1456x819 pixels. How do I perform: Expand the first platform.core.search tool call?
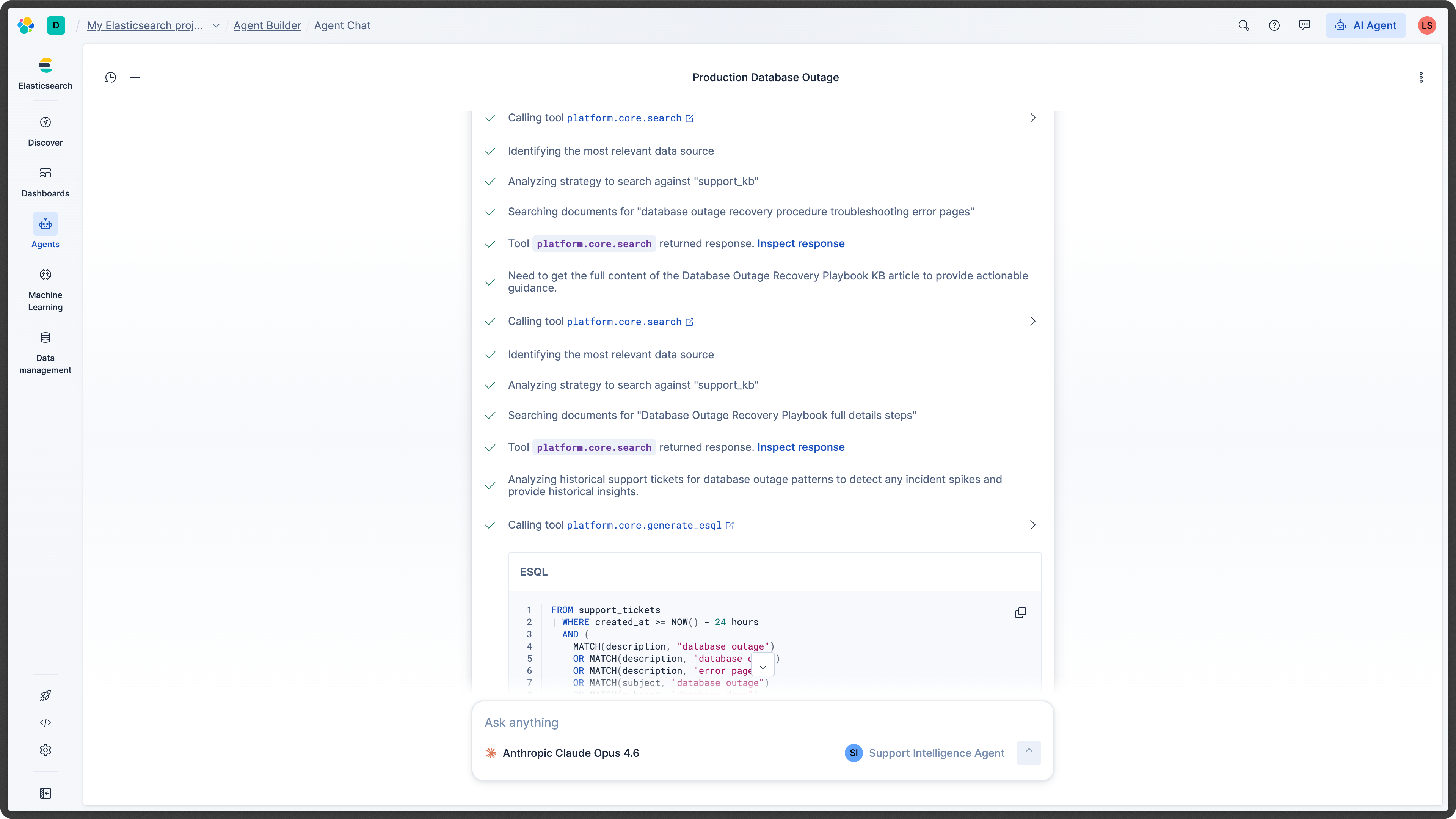tap(1032, 118)
